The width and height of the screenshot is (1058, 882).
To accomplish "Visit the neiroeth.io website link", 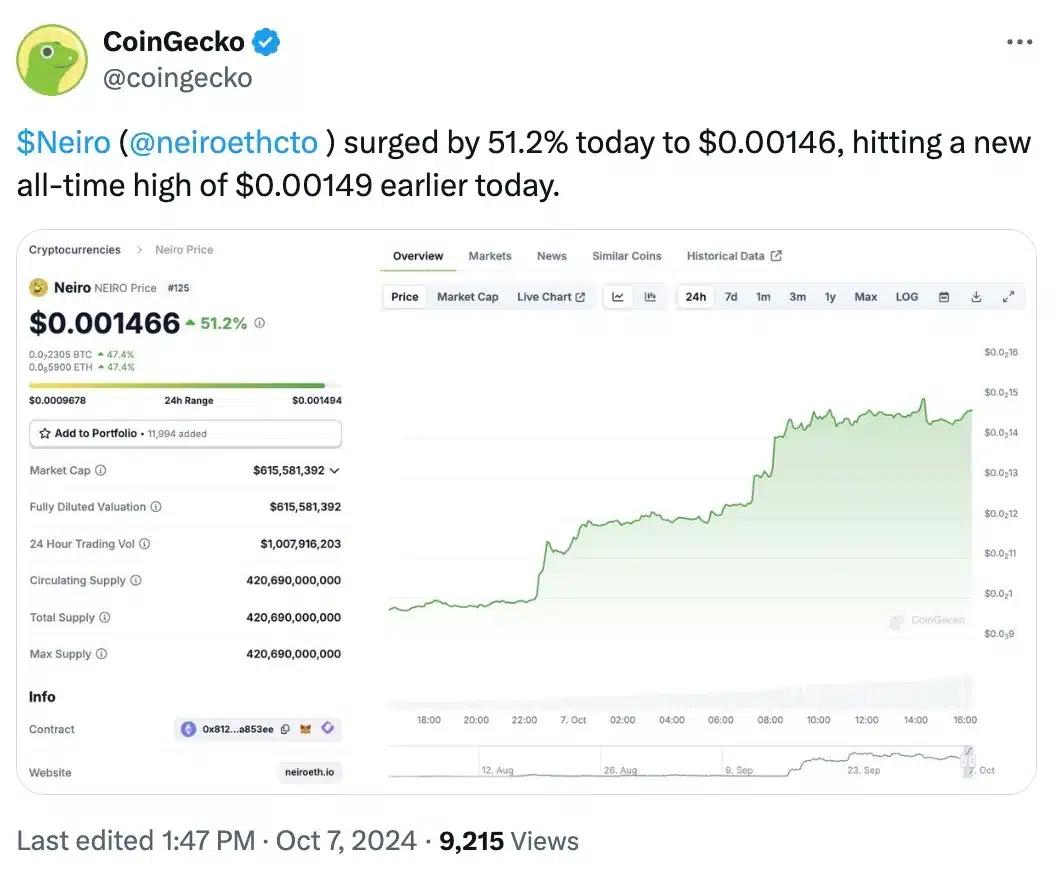I will coord(309,772).
